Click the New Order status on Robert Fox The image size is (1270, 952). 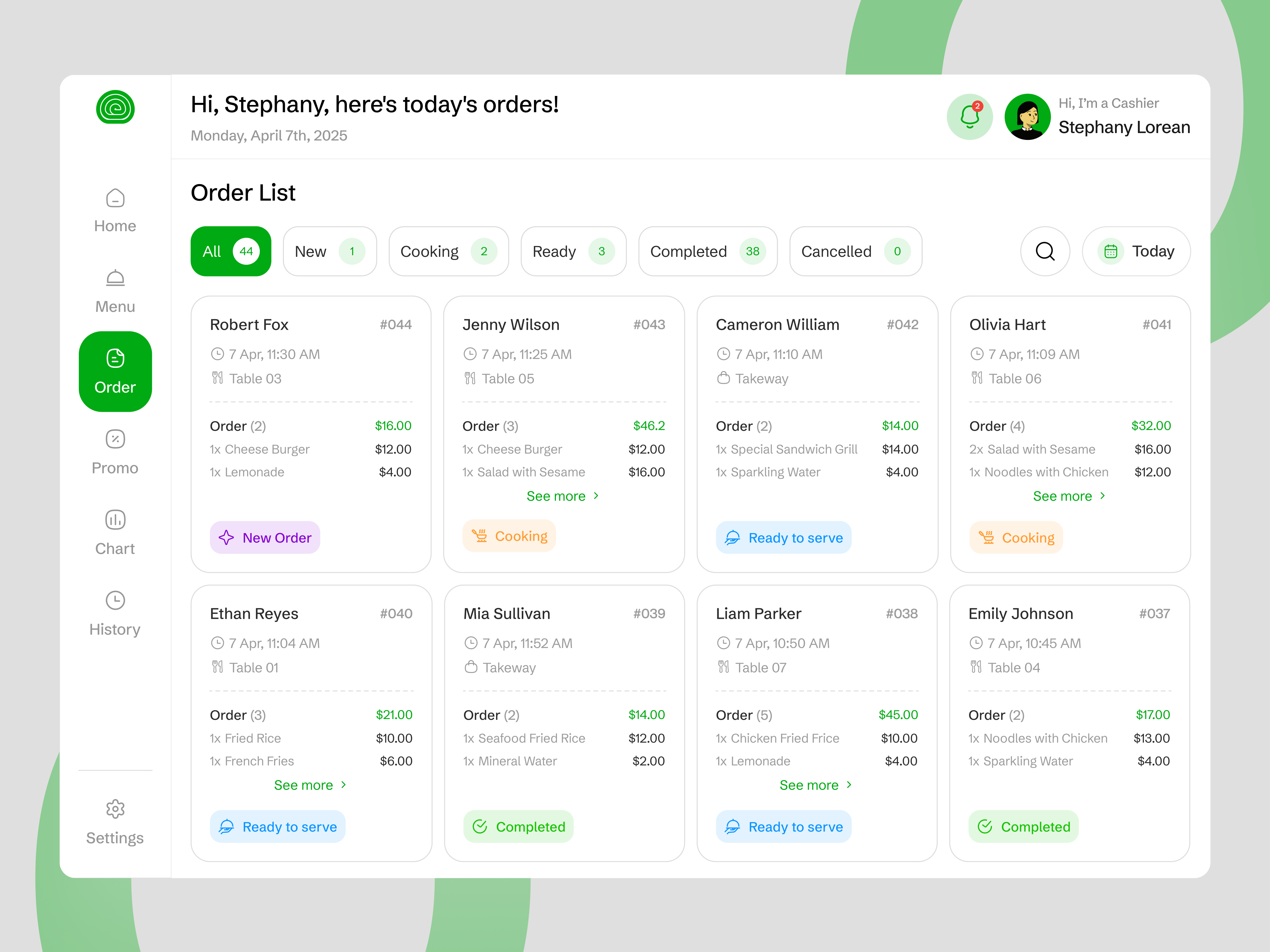(265, 538)
